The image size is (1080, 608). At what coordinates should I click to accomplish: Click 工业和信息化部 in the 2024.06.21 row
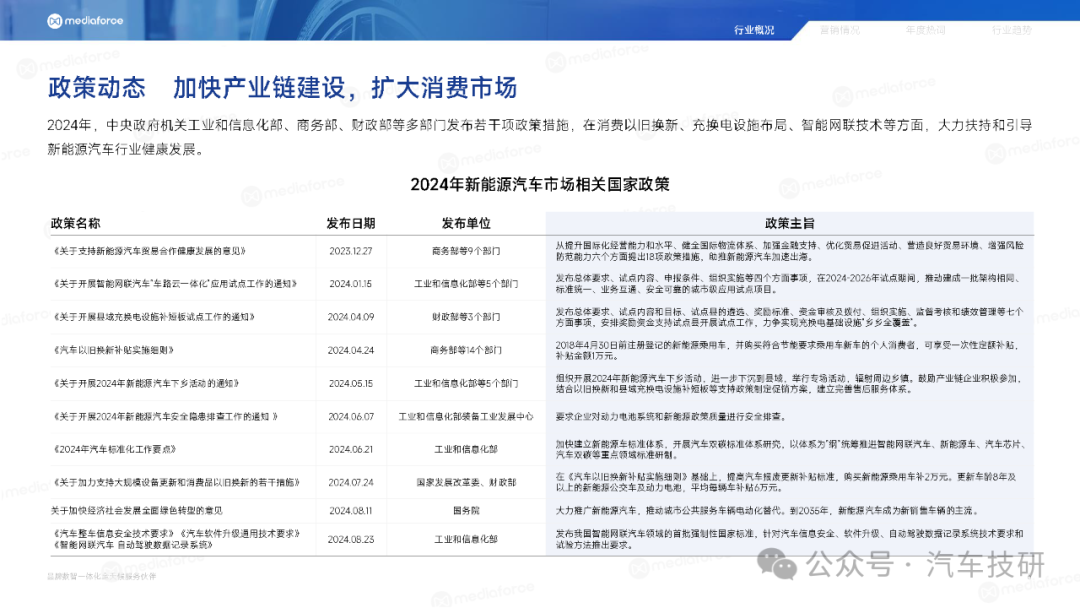tap(466, 449)
